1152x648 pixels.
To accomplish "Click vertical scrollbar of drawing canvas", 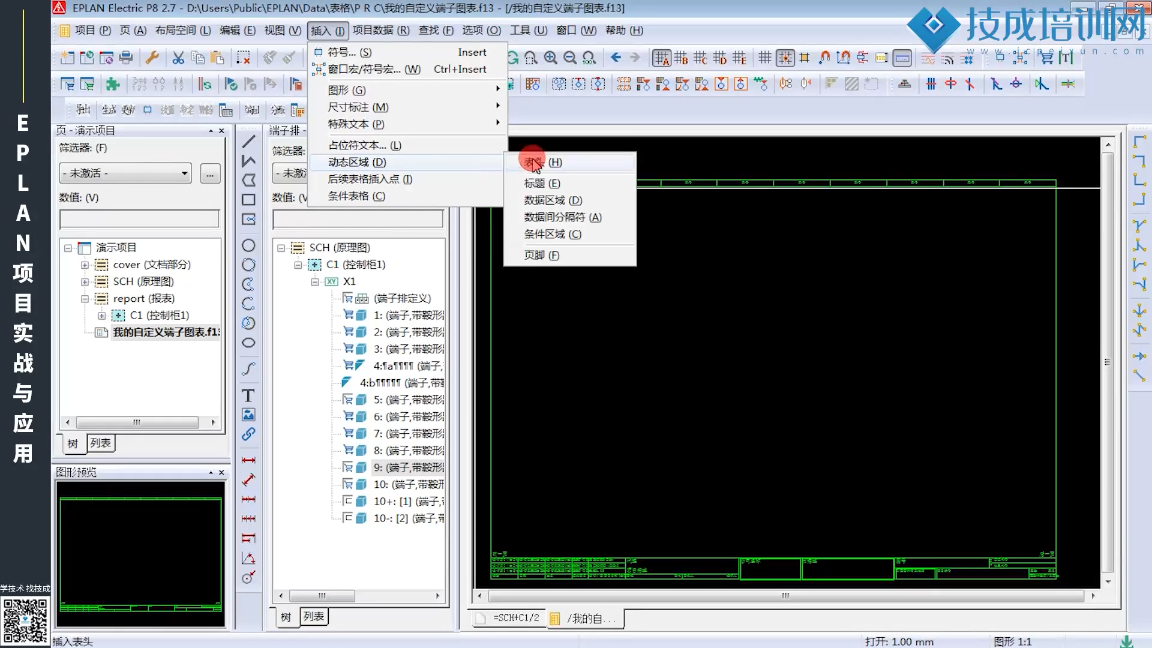I will tap(1108, 362).
